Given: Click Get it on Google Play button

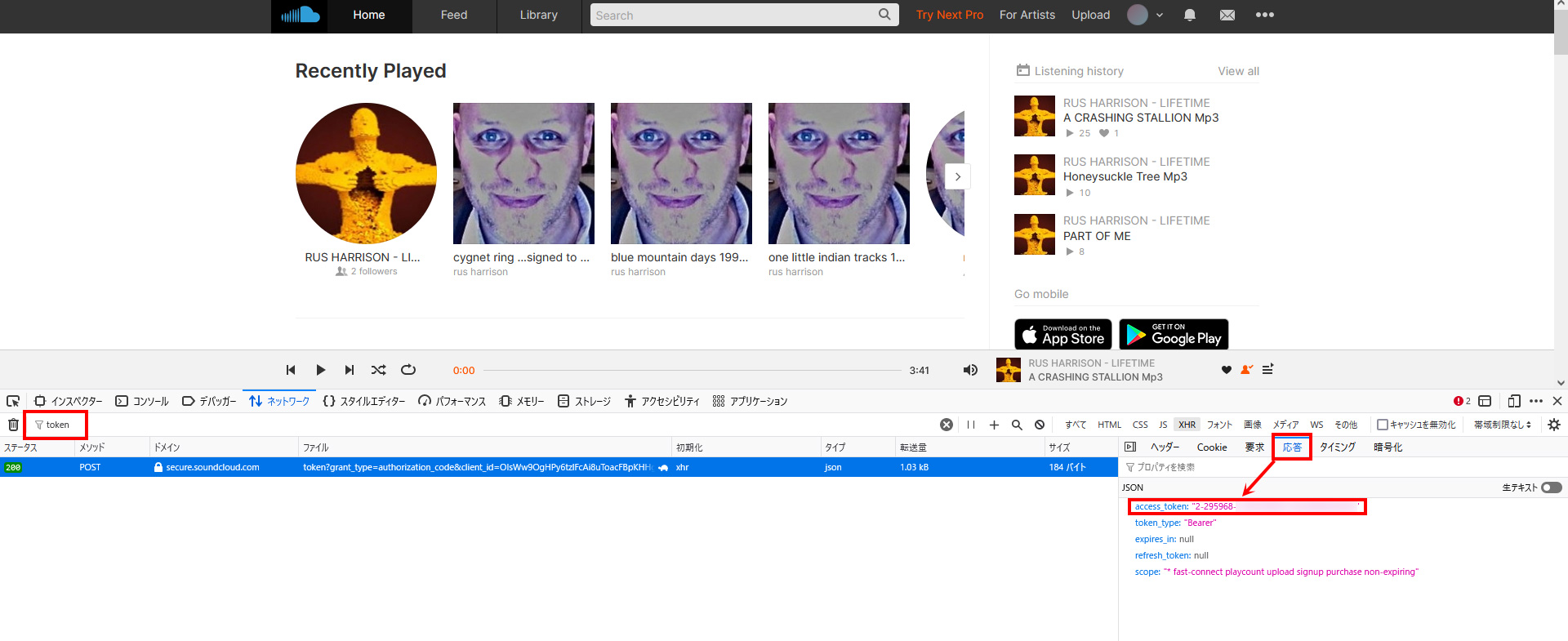Looking at the screenshot, I should (1174, 334).
